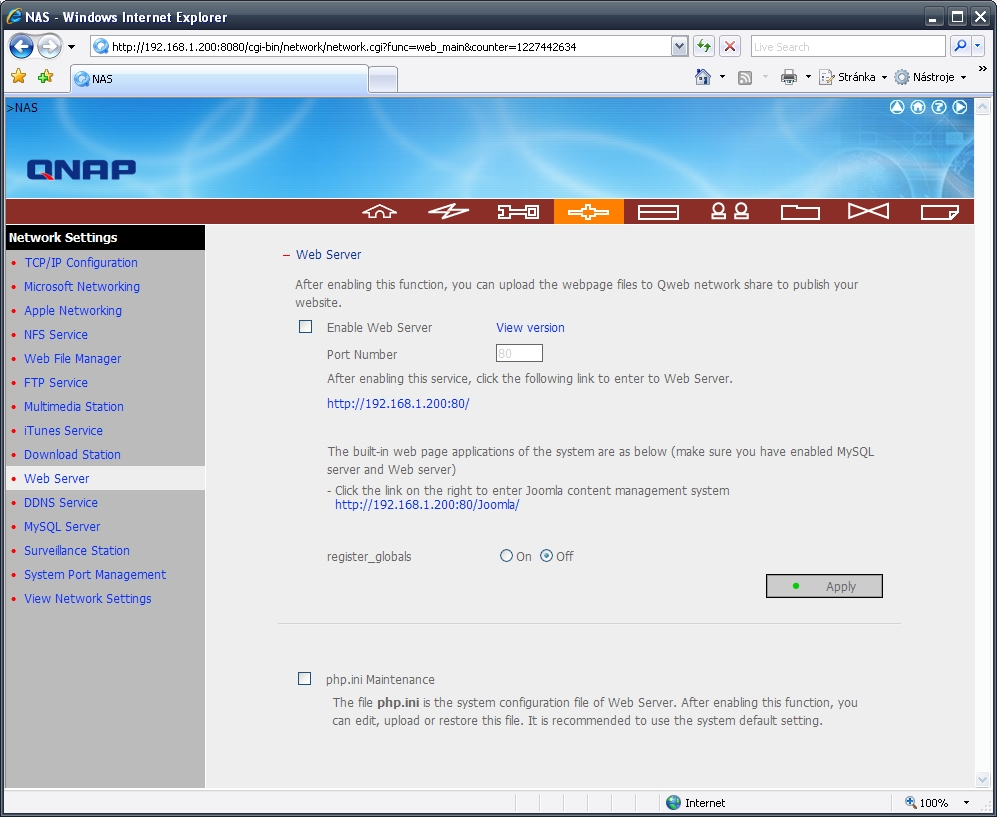The image size is (997, 817).
Task: Expand Home button dropdown arrow
Action: [722, 77]
